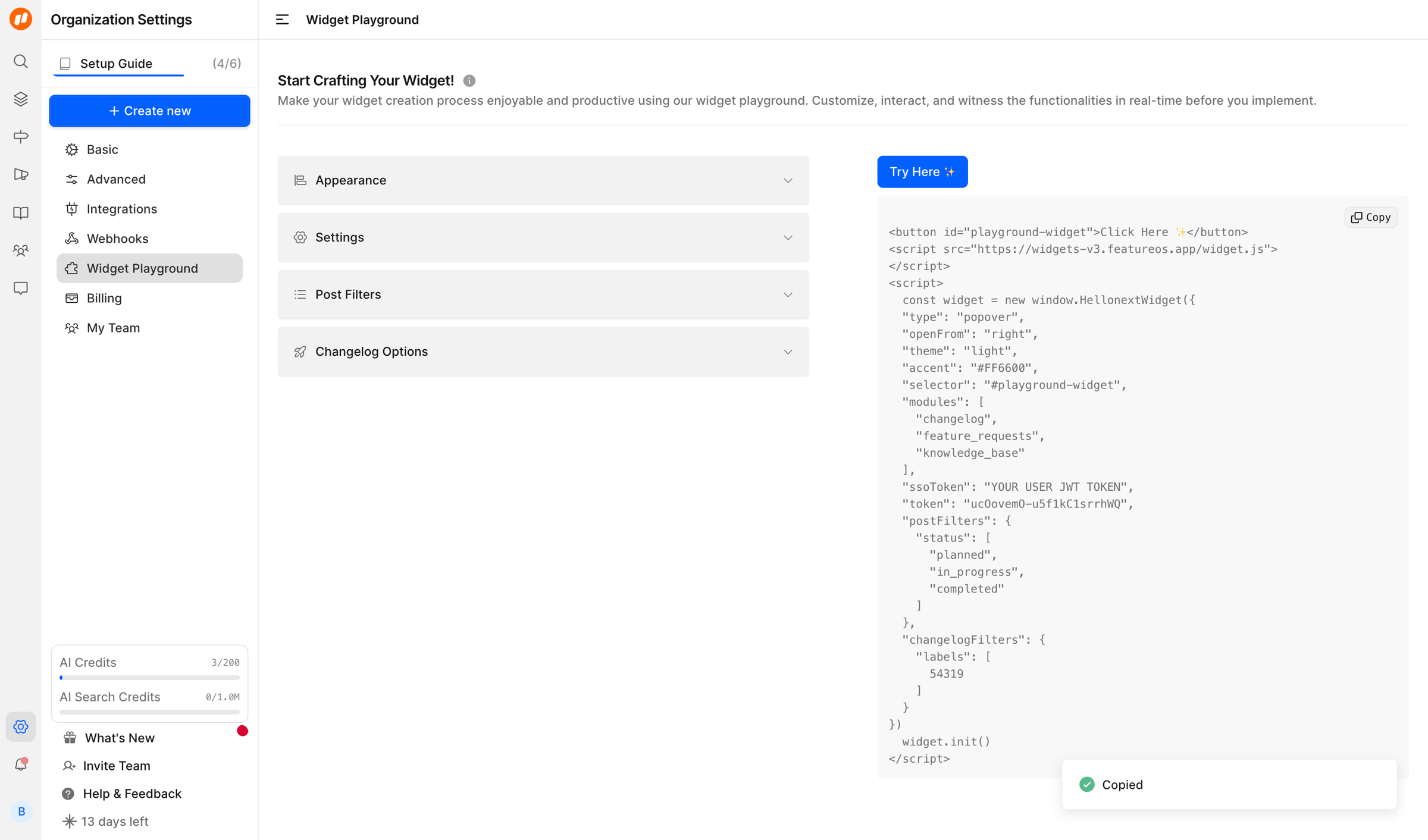1428x840 pixels.
Task: Open the Setup Guide tab
Action: pos(150,64)
